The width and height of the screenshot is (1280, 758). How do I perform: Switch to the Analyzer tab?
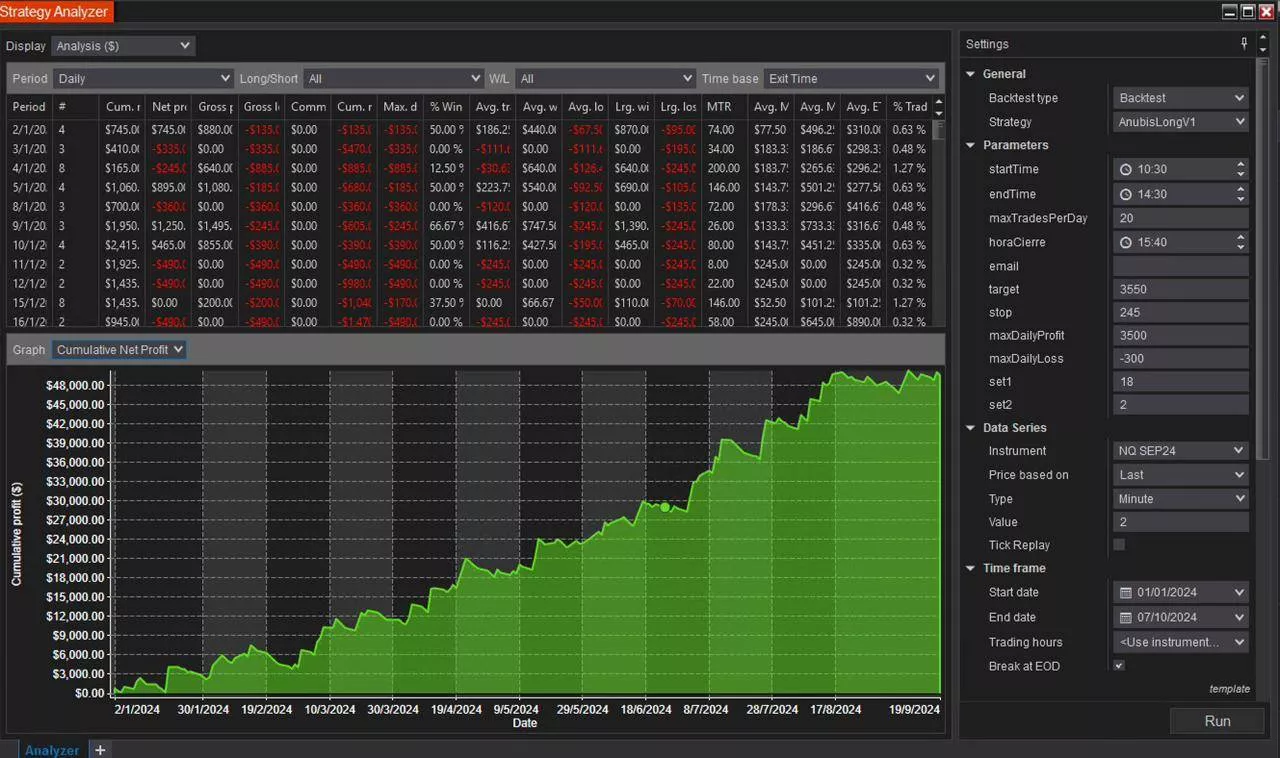coord(52,750)
